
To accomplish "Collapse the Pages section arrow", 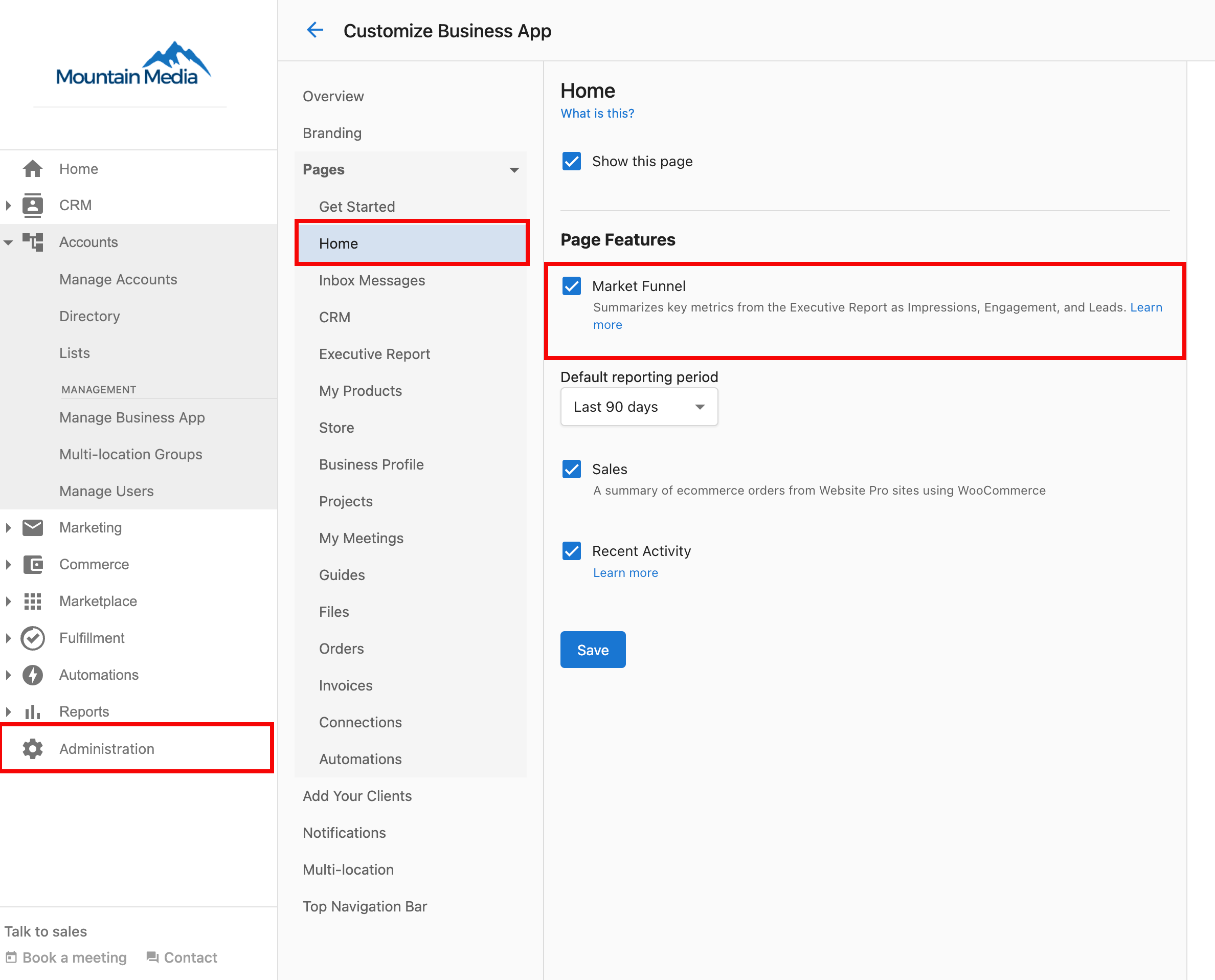I will (x=514, y=170).
